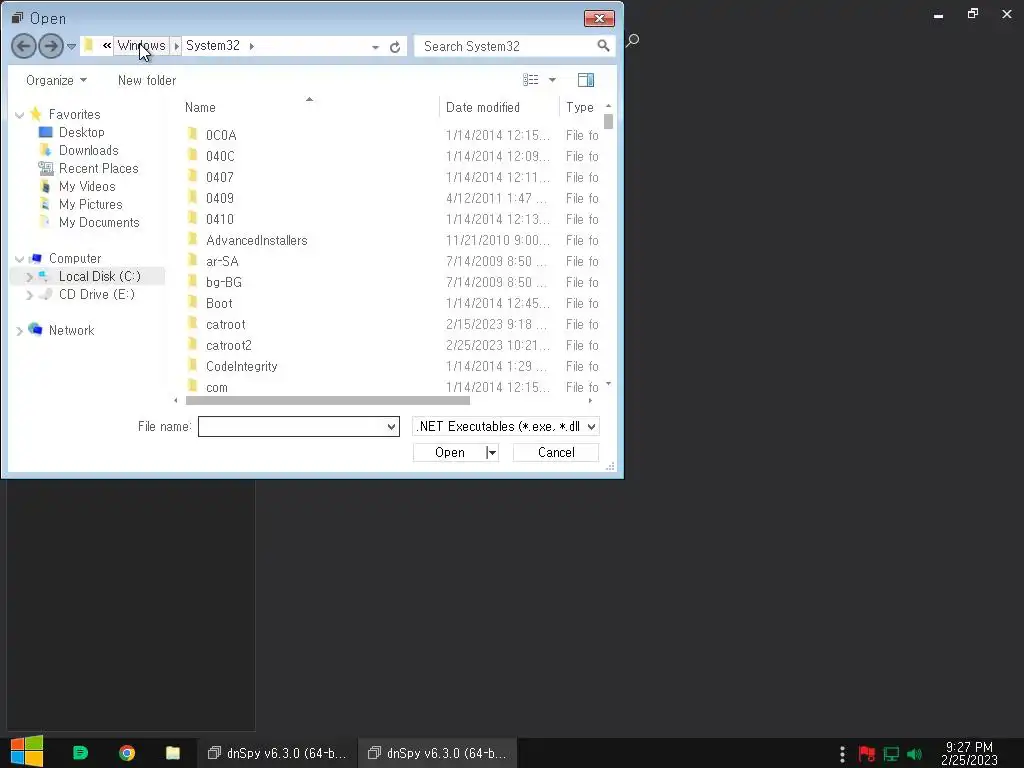This screenshot has height=768, width=1024.
Task: Click the dnSpy search magnifier icon
Action: (632, 41)
